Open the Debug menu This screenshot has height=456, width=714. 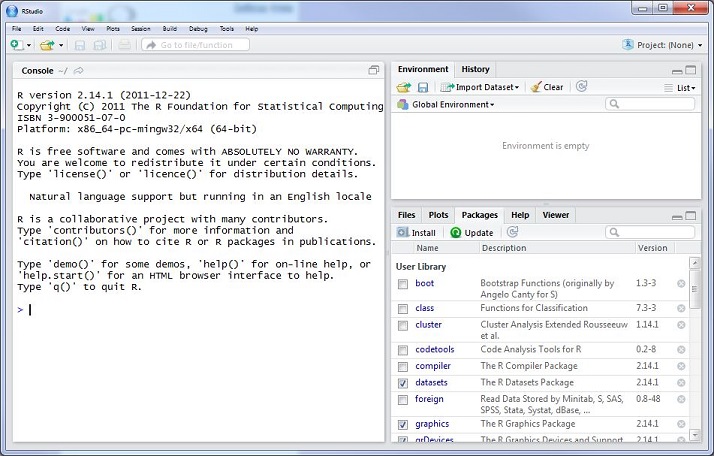tap(198, 29)
